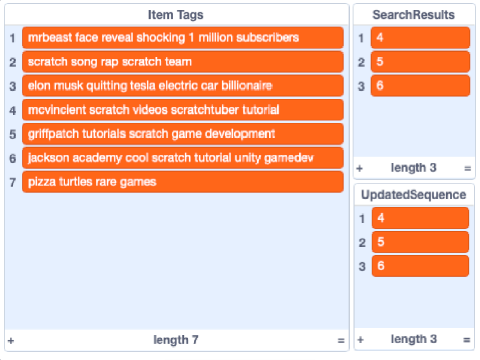Viewport: 480px width, 360px height.
Task: Click the Item Tags list title
Action: [176, 15]
